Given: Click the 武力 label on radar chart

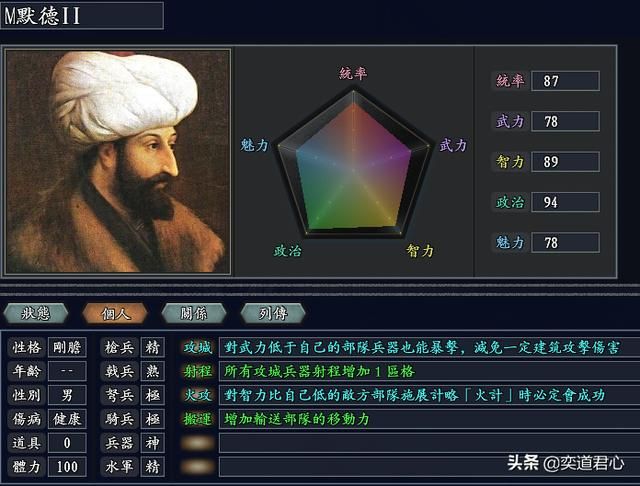Looking at the screenshot, I should click(x=453, y=145).
